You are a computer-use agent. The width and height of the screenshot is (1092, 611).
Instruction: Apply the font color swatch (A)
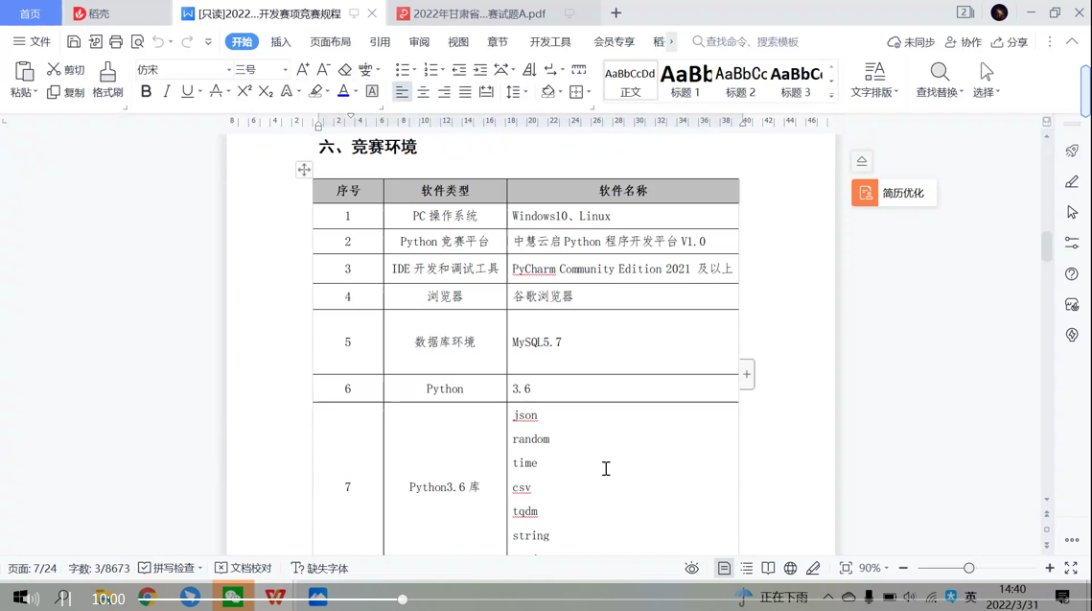point(343,91)
